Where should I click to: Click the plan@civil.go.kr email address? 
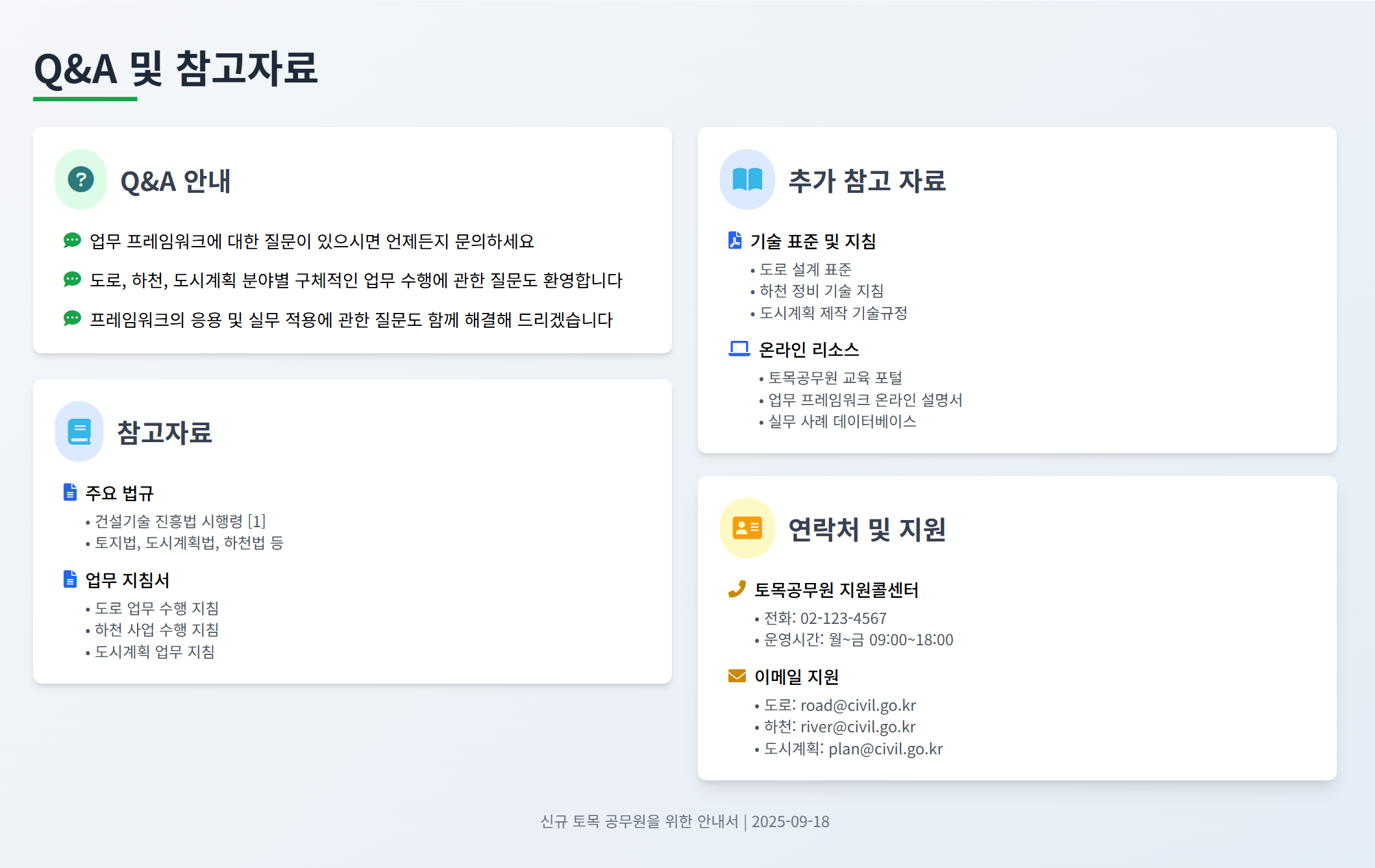[886, 749]
